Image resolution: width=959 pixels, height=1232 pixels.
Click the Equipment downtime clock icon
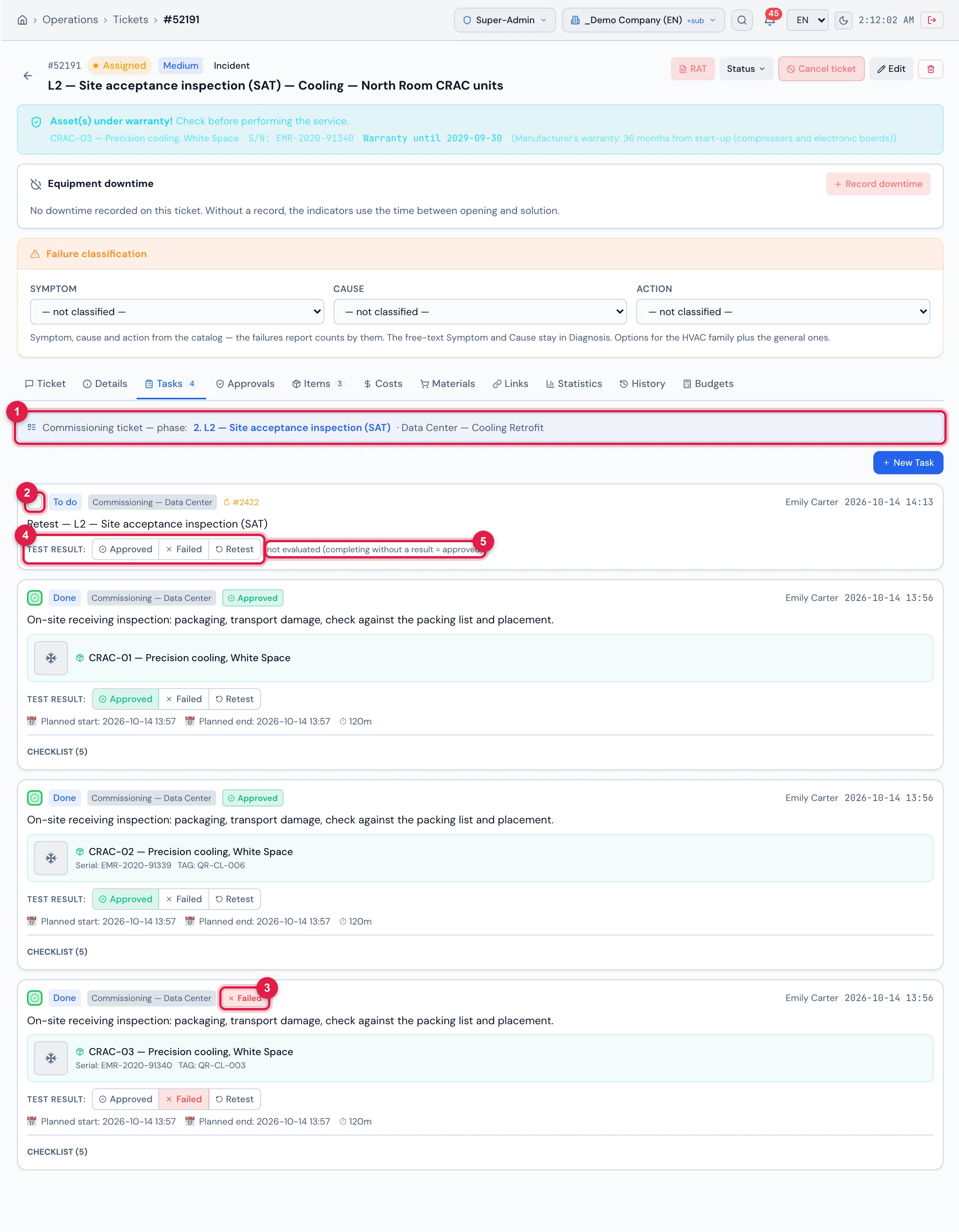click(x=36, y=184)
